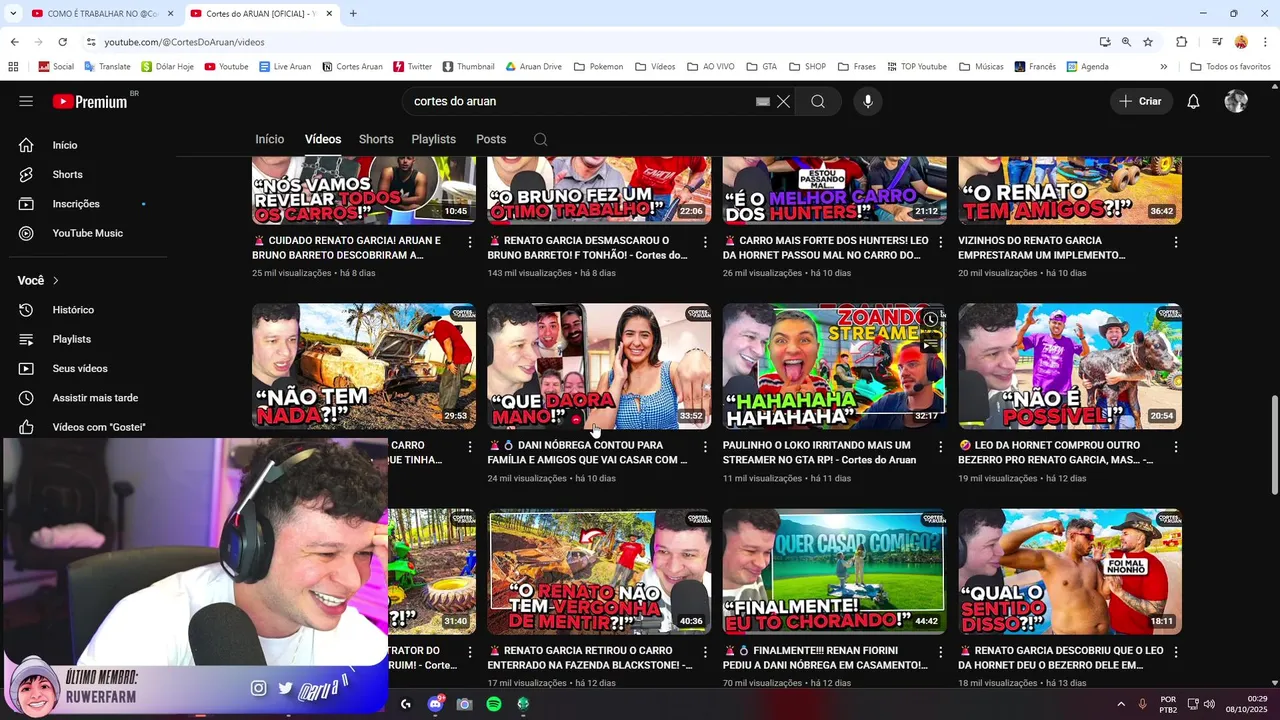Viewport: 1280px width, 720px height.
Task: Show hidden system tray icons
Action: point(1120,704)
